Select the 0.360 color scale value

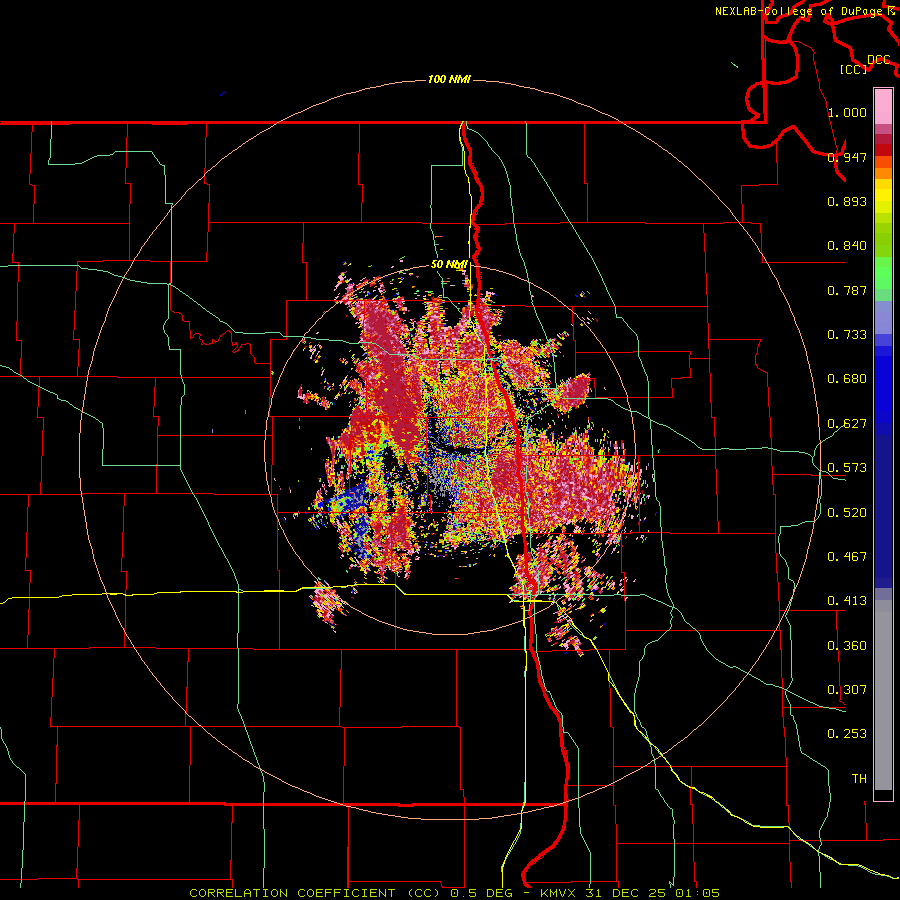pos(847,646)
